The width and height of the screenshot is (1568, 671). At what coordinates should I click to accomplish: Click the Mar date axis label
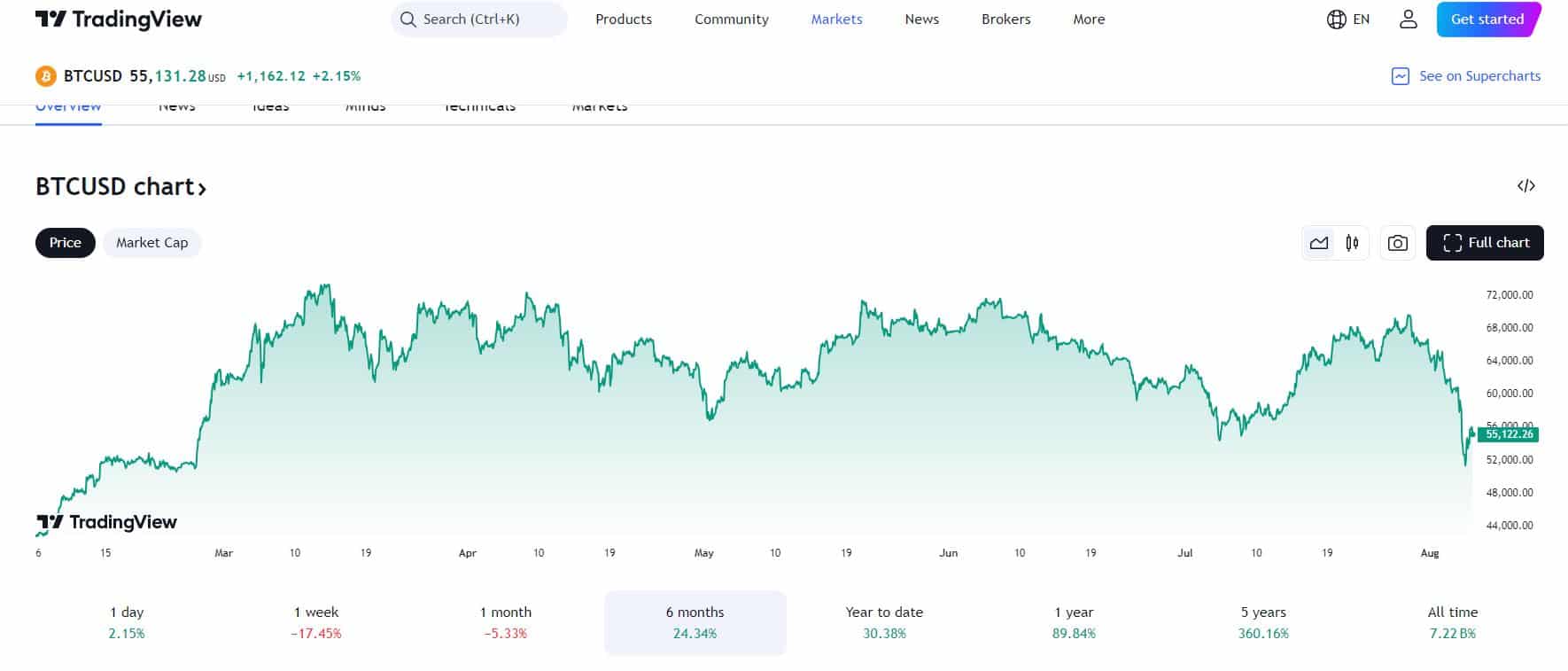click(224, 553)
